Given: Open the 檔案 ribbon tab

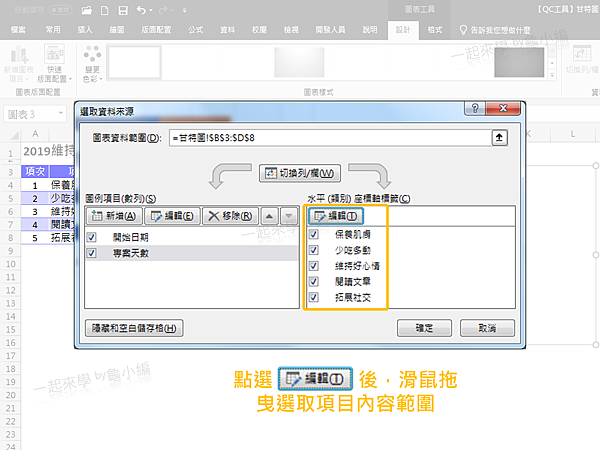Looking at the screenshot, I should point(18,30).
